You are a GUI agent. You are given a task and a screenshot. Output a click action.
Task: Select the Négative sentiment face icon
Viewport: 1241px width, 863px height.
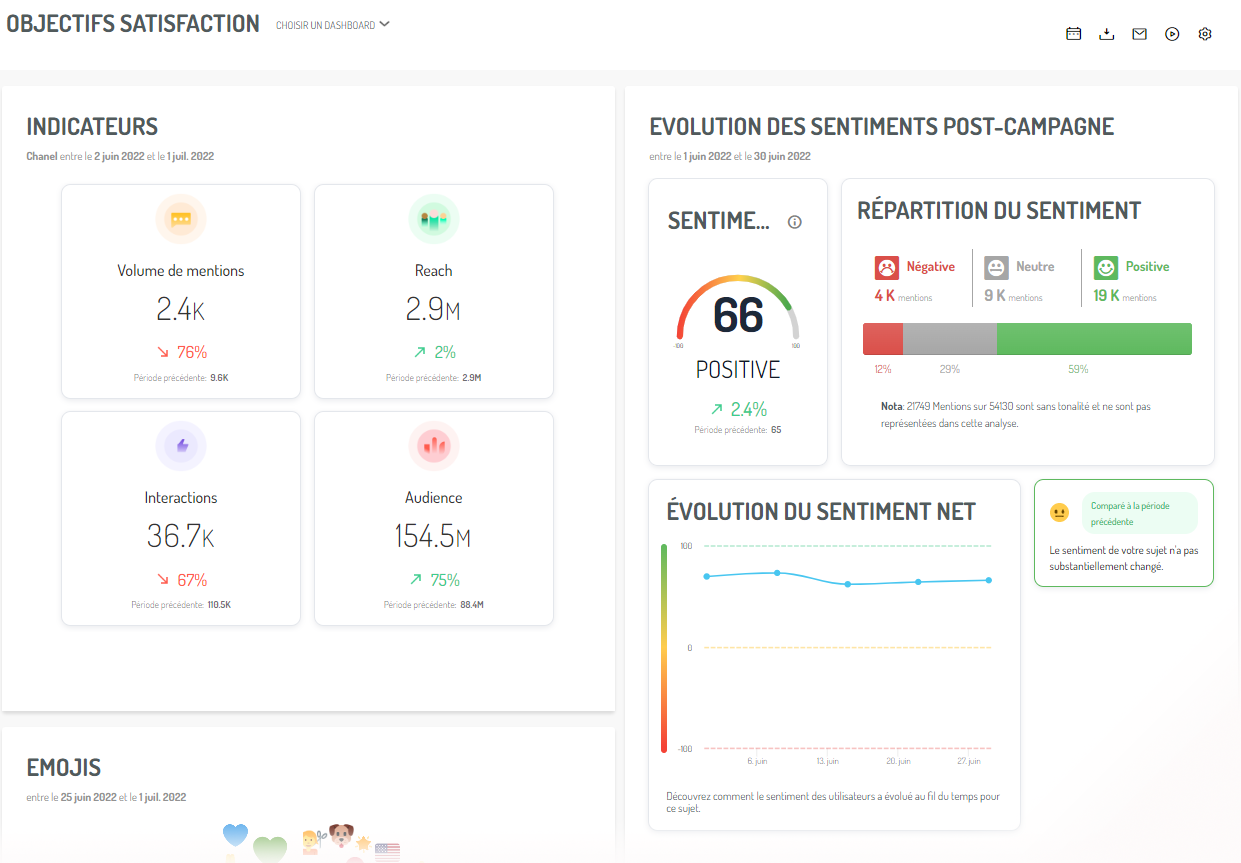[x=887, y=267]
